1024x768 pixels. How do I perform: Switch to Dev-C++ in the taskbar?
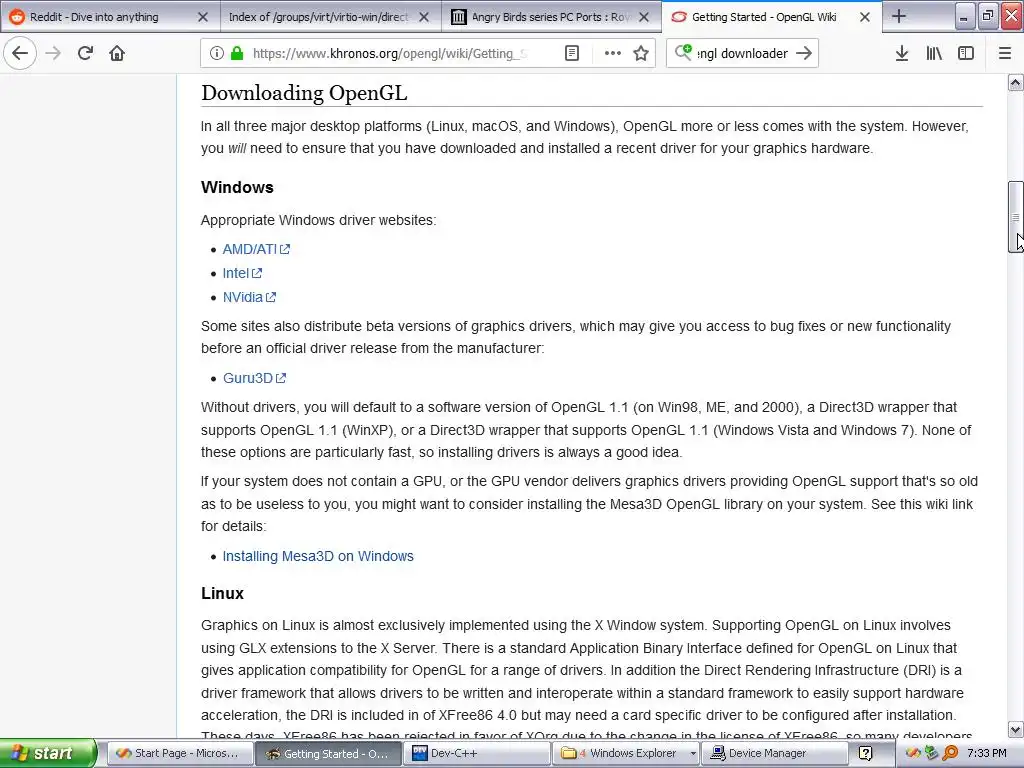coord(477,754)
